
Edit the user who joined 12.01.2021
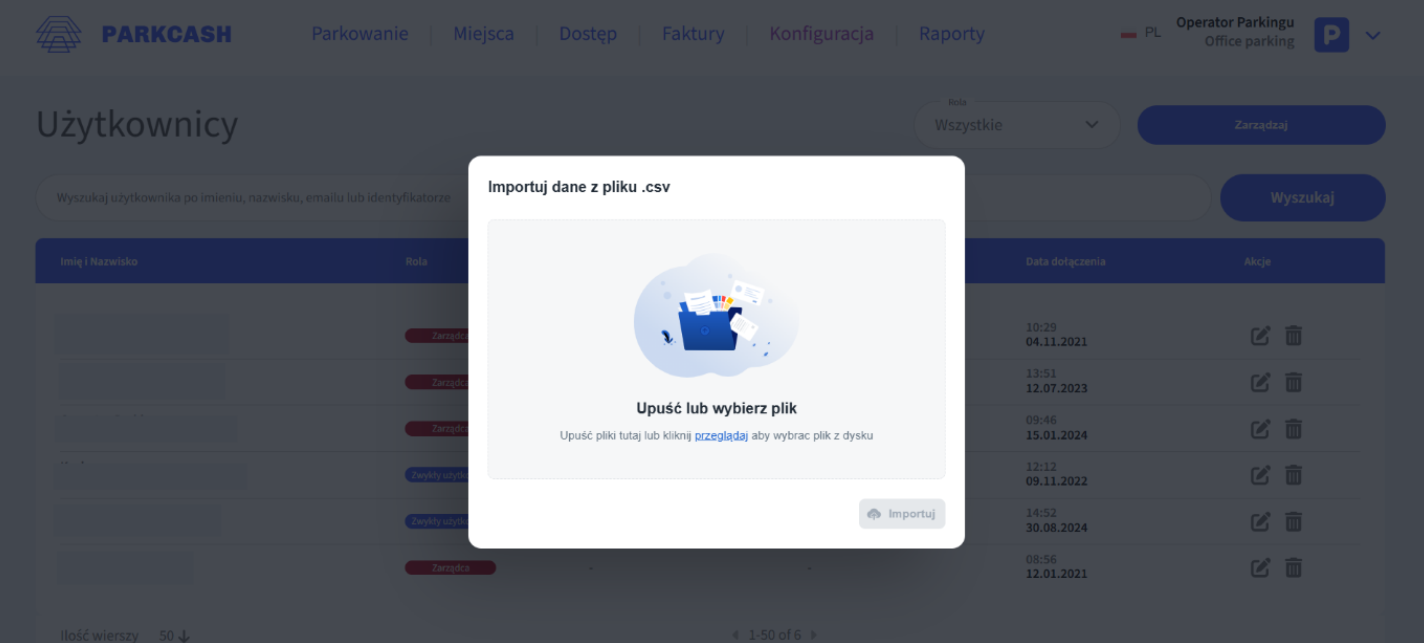[x=1260, y=568]
